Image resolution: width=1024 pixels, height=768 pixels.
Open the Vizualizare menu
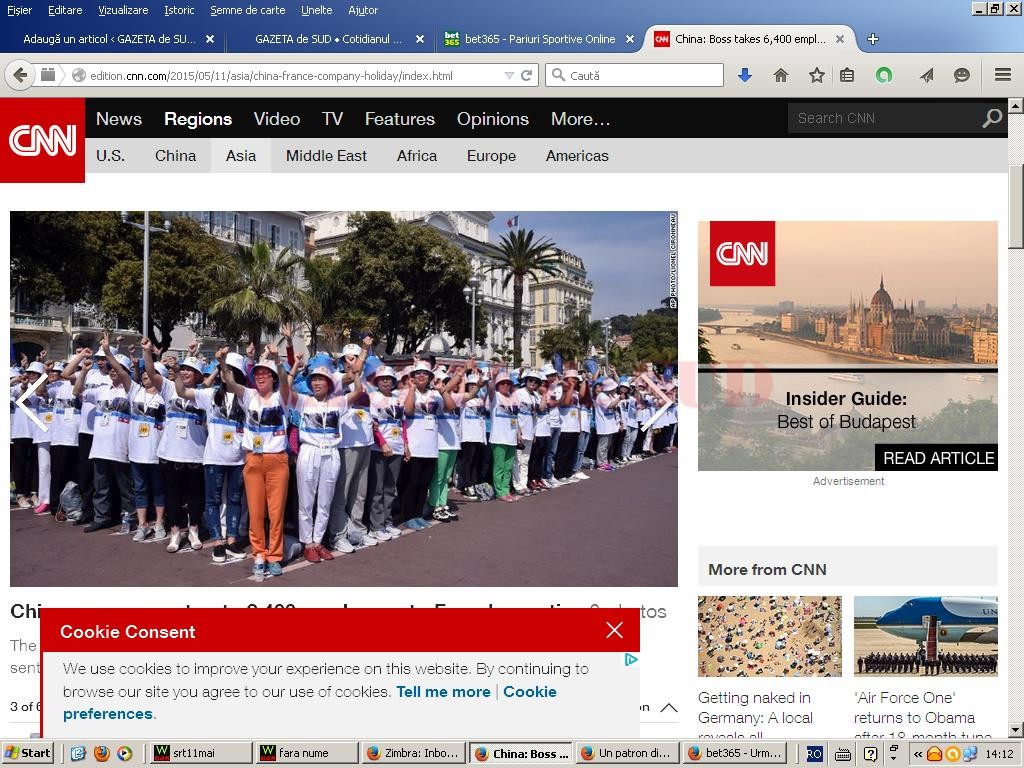tap(123, 10)
